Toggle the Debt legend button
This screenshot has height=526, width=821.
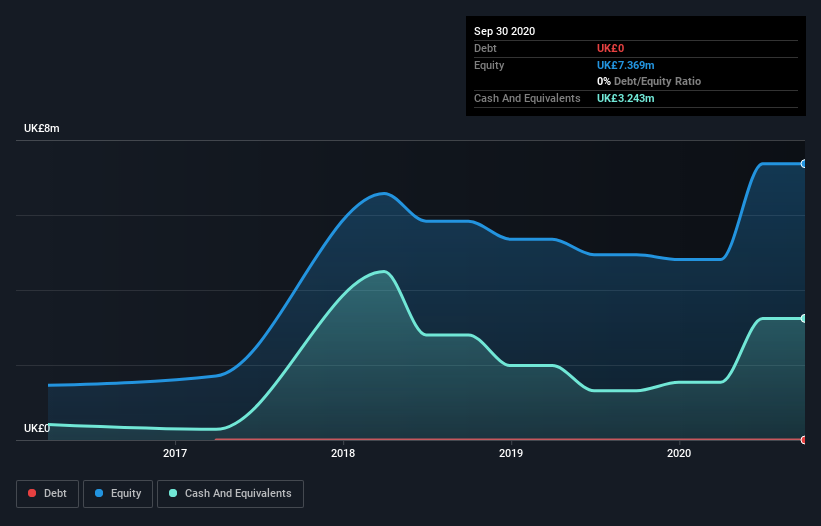(x=47, y=494)
